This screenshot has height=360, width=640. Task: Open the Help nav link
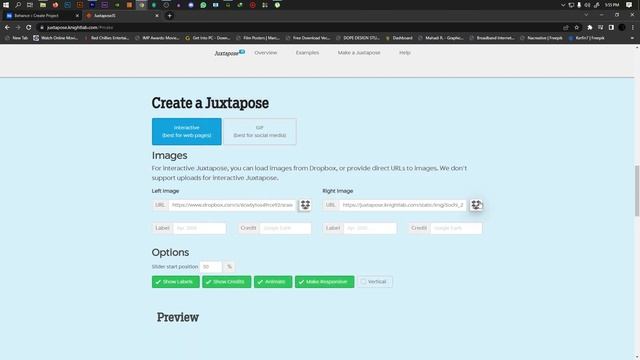pos(404,53)
